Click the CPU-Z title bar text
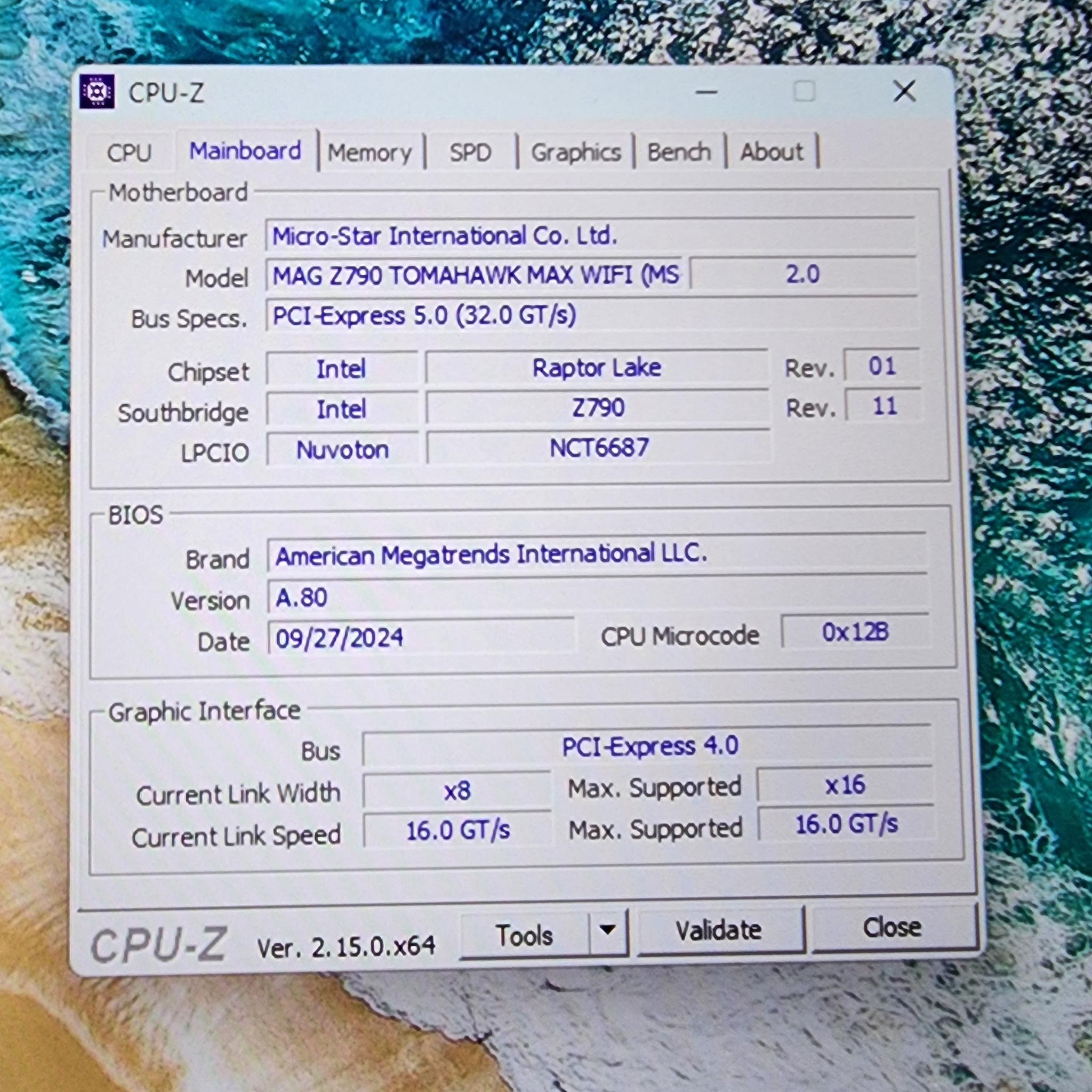Viewport: 1092px width, 1092px height. click(166, 93)
